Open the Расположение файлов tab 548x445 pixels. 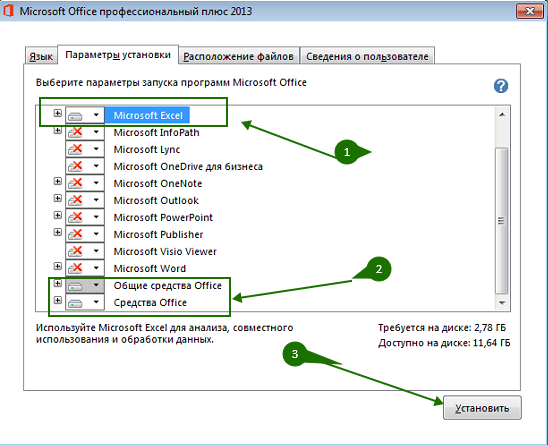click(238, 56)
